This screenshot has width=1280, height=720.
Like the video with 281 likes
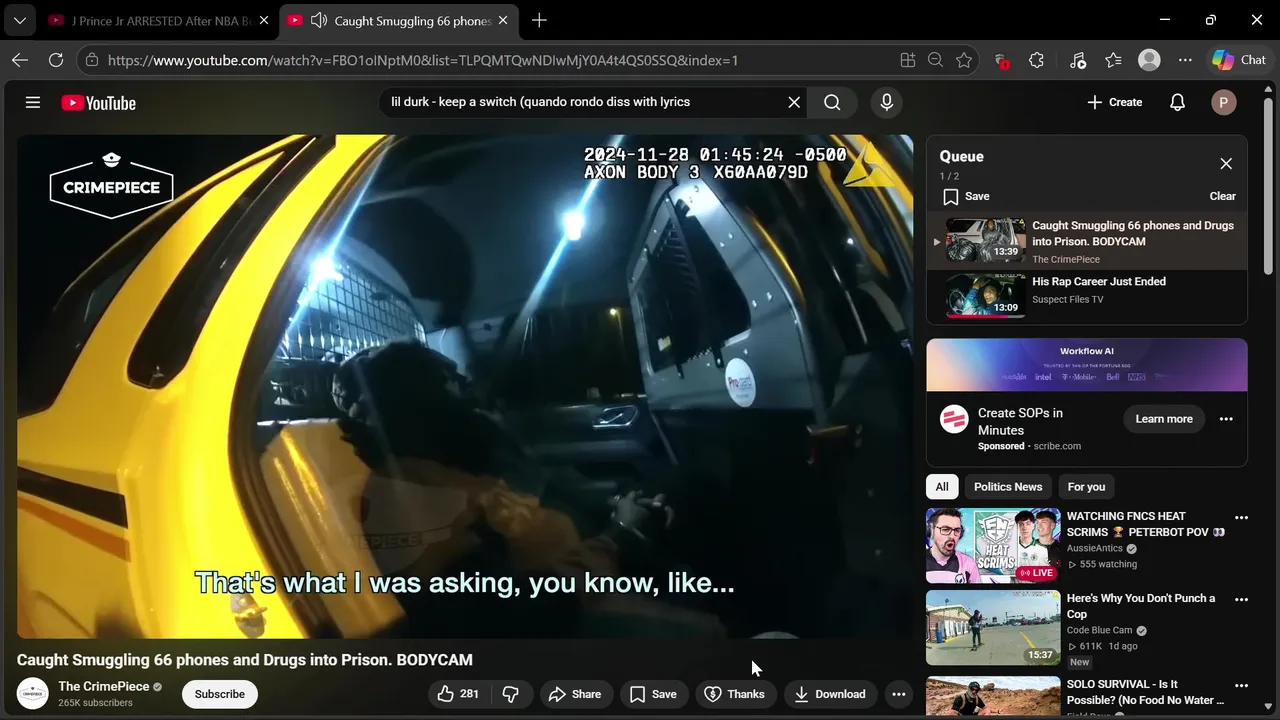point(458,694)
